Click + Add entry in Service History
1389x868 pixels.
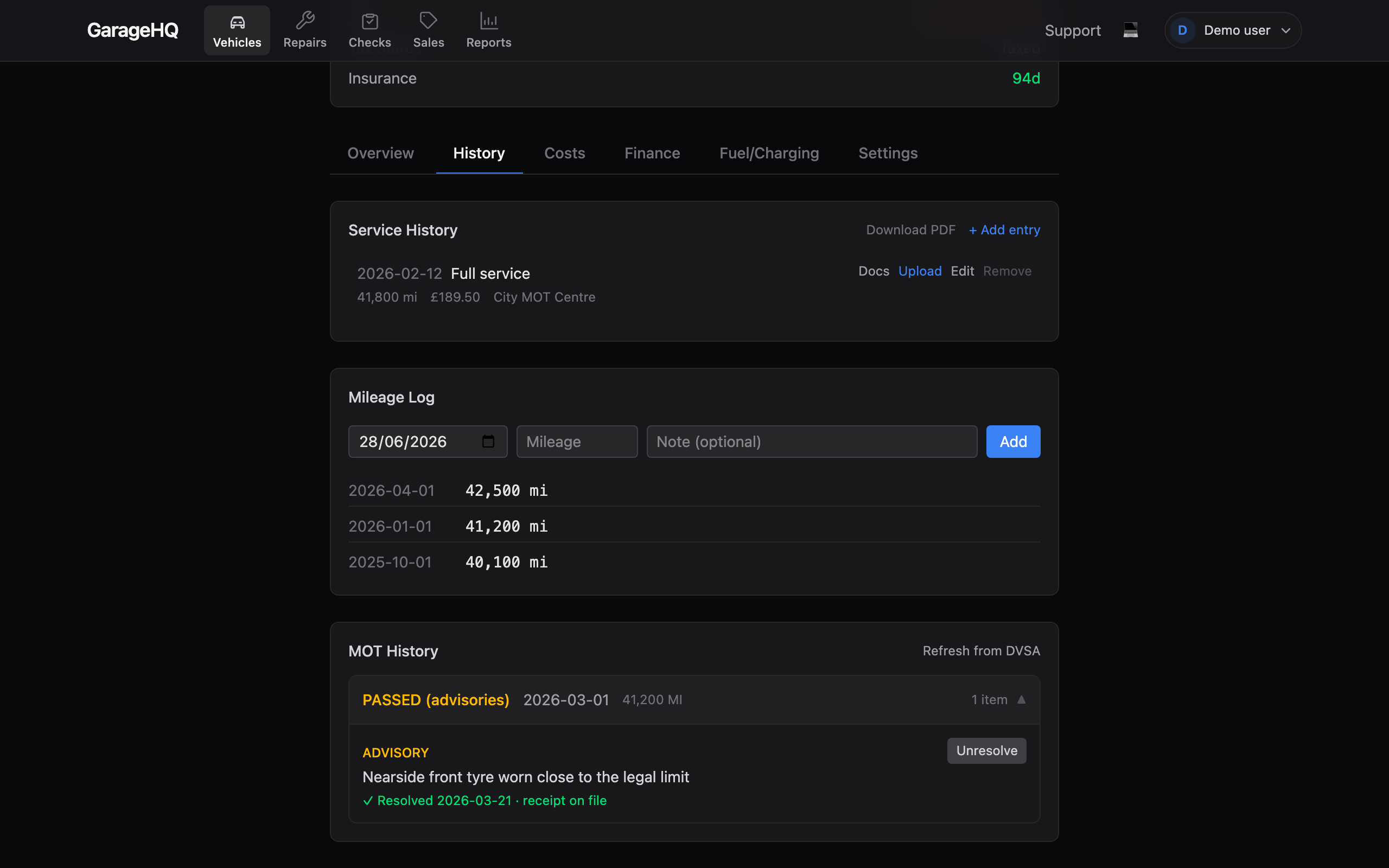1004,229
